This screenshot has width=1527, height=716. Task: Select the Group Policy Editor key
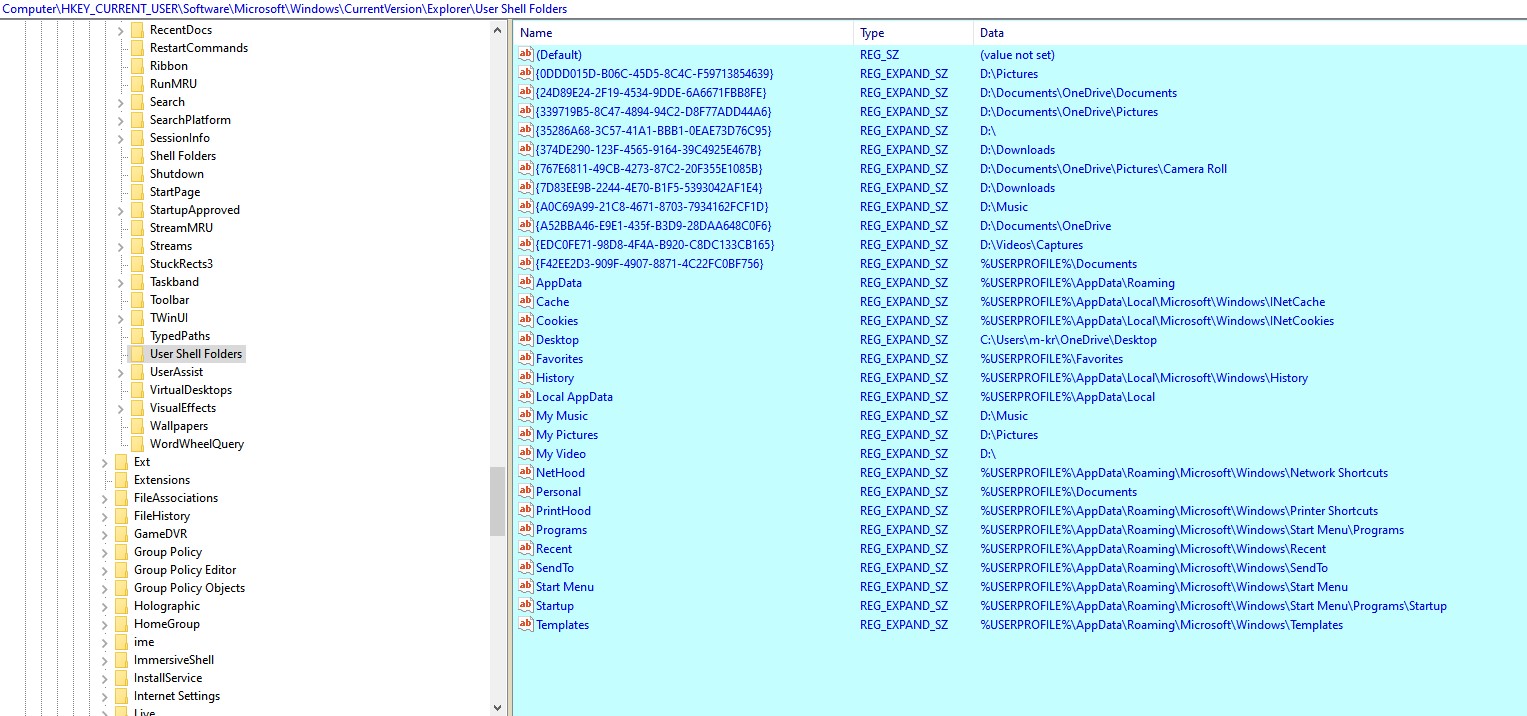(x=185, y=570)
